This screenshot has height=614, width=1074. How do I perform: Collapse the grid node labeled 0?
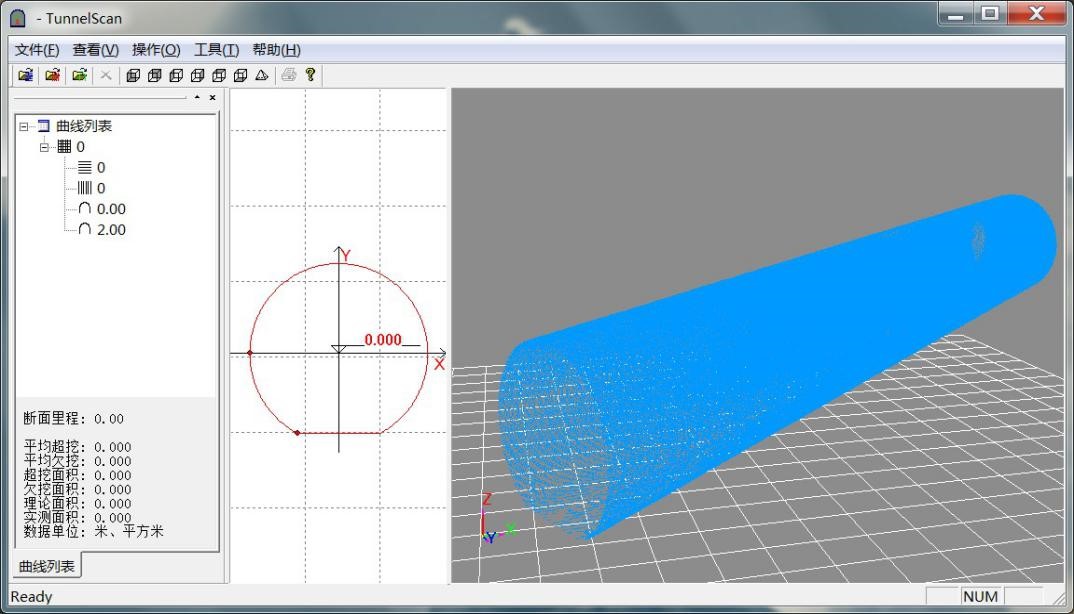45,147
